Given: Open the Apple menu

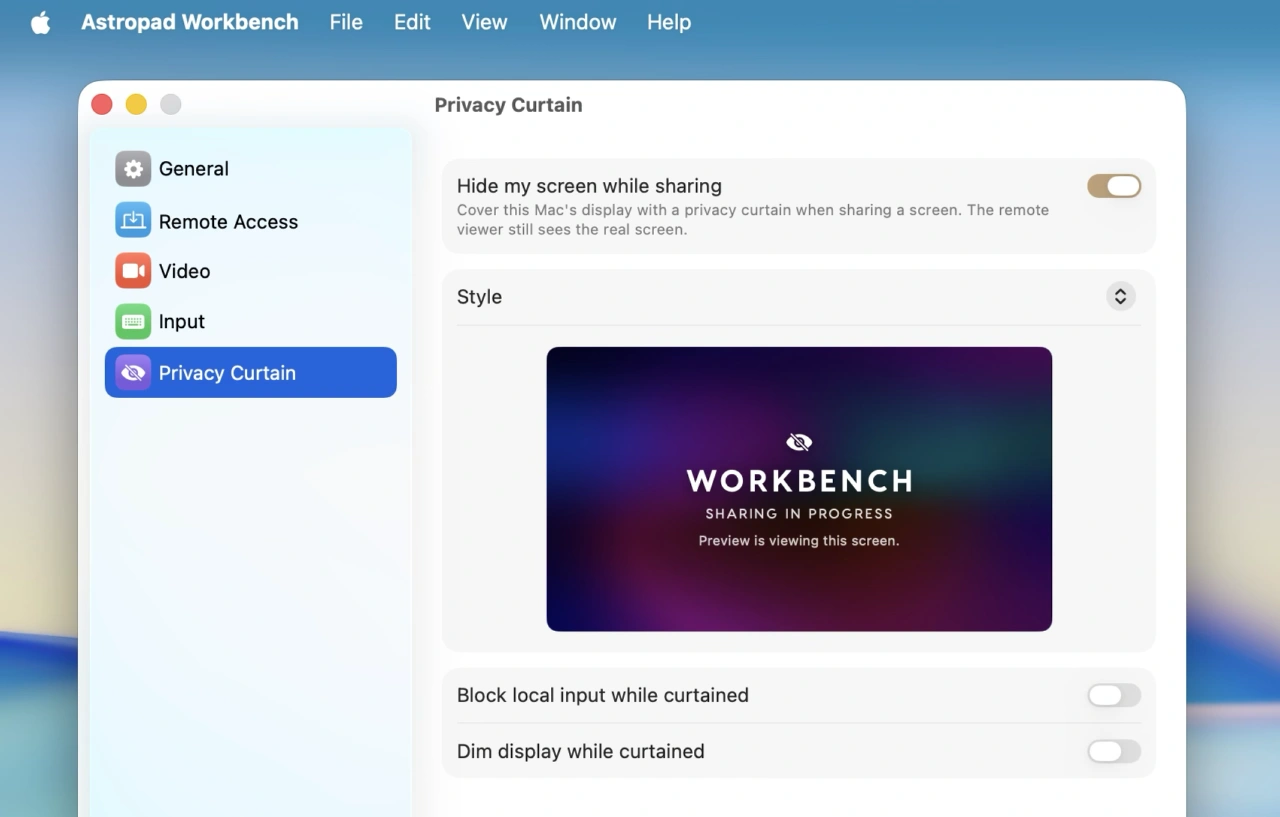Looking at the screenshot, I should click(40, 22).
